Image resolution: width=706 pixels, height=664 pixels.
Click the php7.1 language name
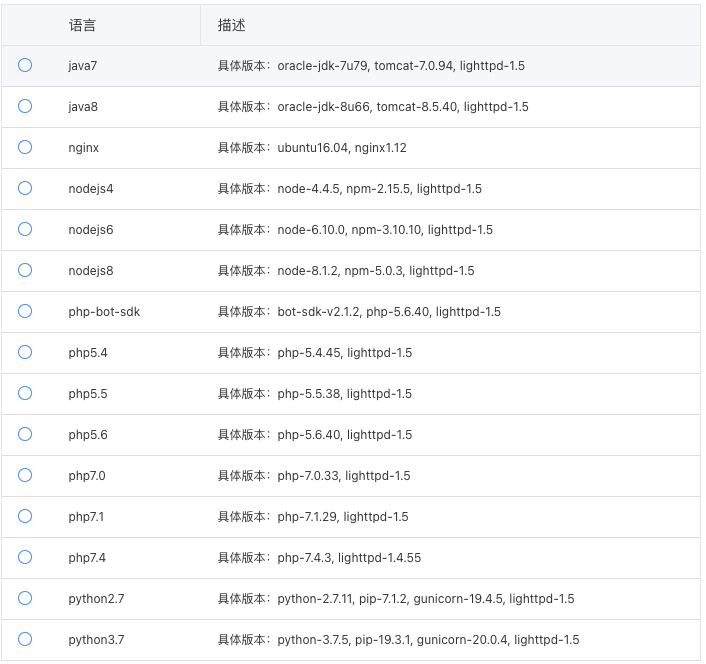pos(86,516)
